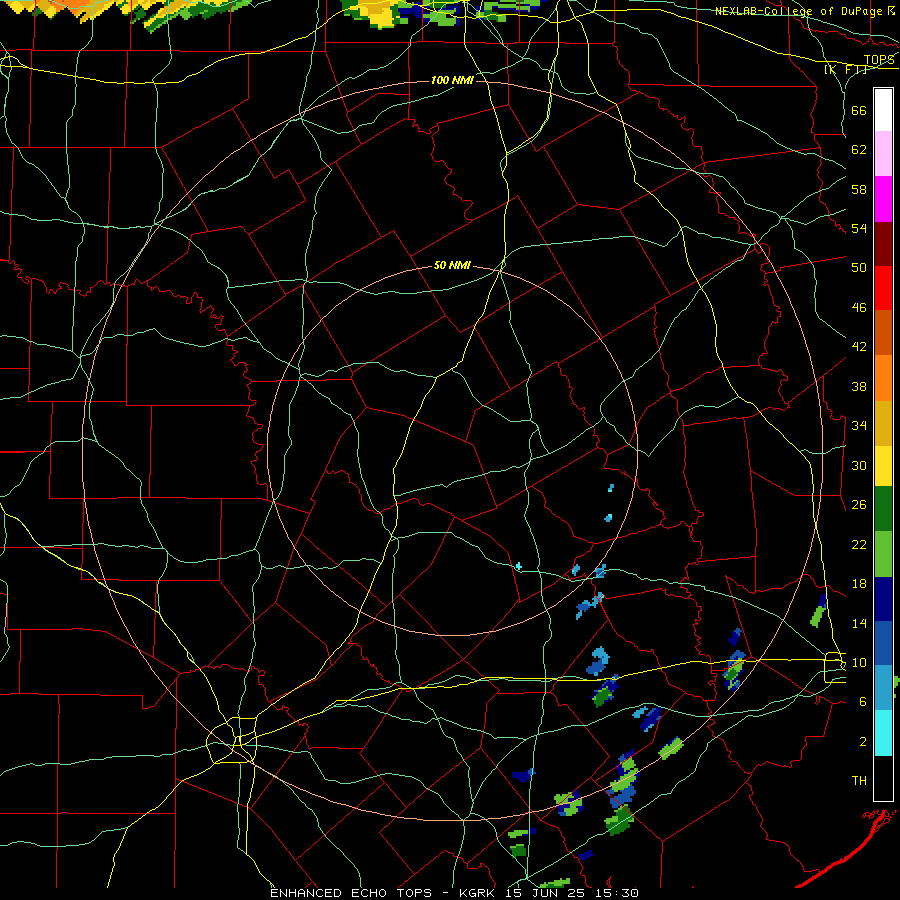Click legend value "26"
Screen dimensions: 900x900
[x=859, y=505]
